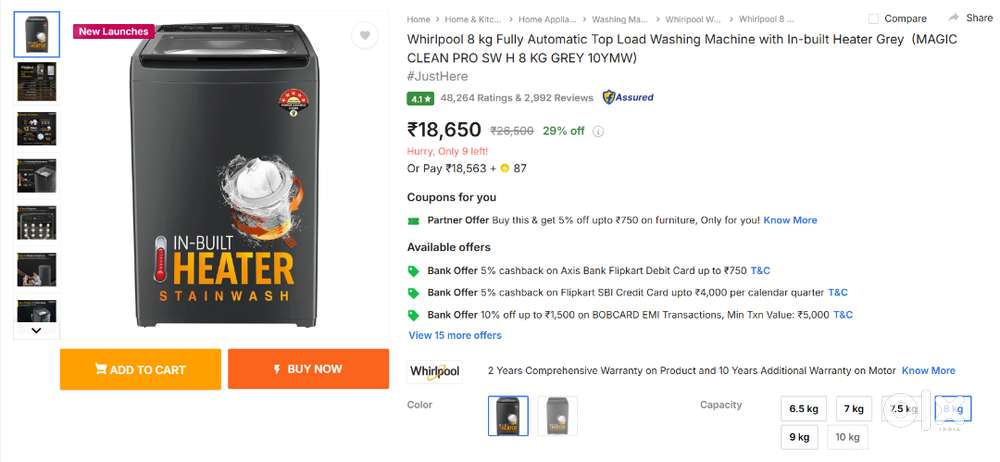The height and width of the screenshot is (462, 1000).
Task: Open the Washing Ma... breadcrumb
Action: point(621,19)
